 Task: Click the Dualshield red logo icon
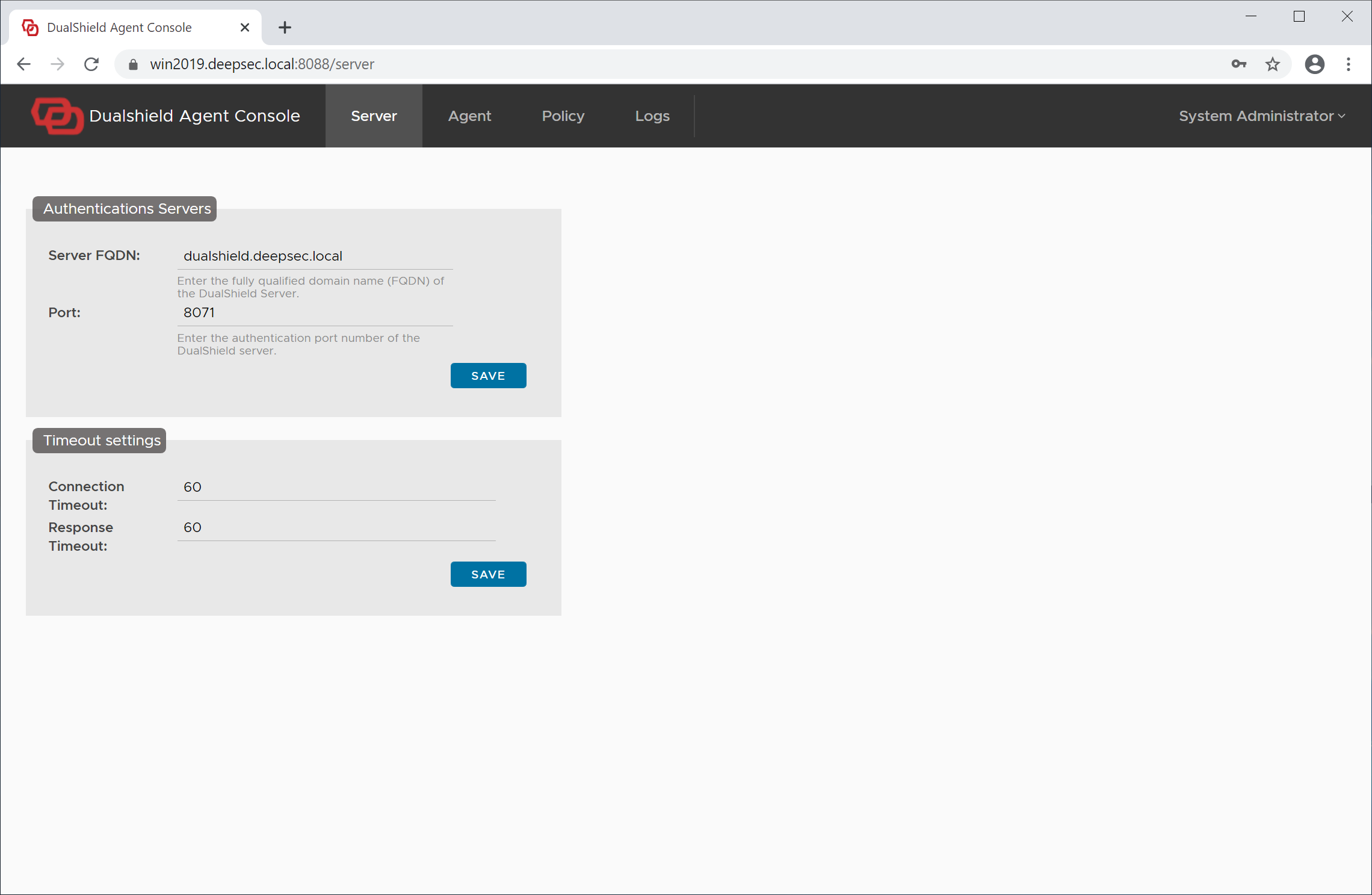click(x=57, y=116)
